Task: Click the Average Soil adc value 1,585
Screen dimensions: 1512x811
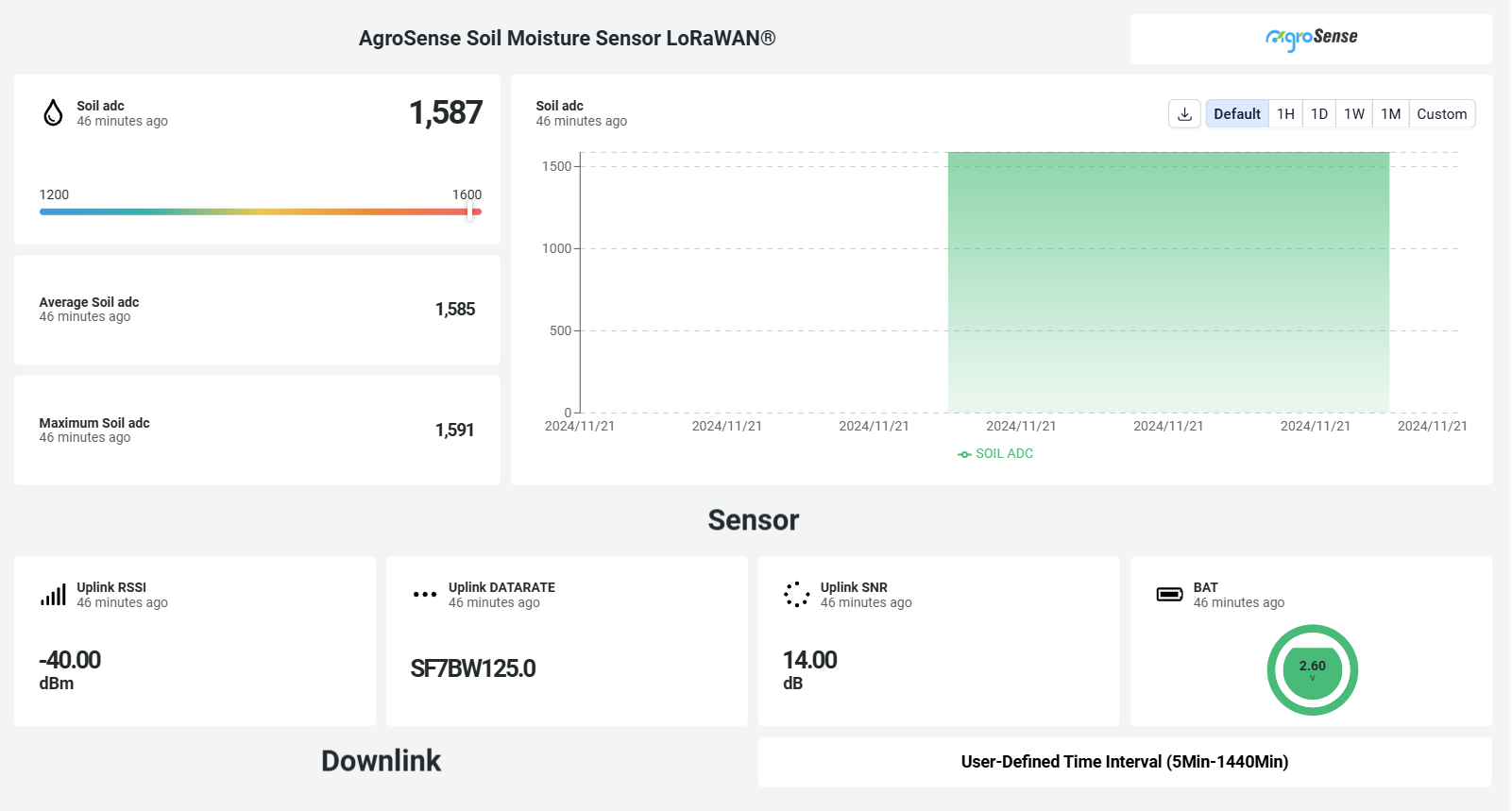Action: point(455,310)
